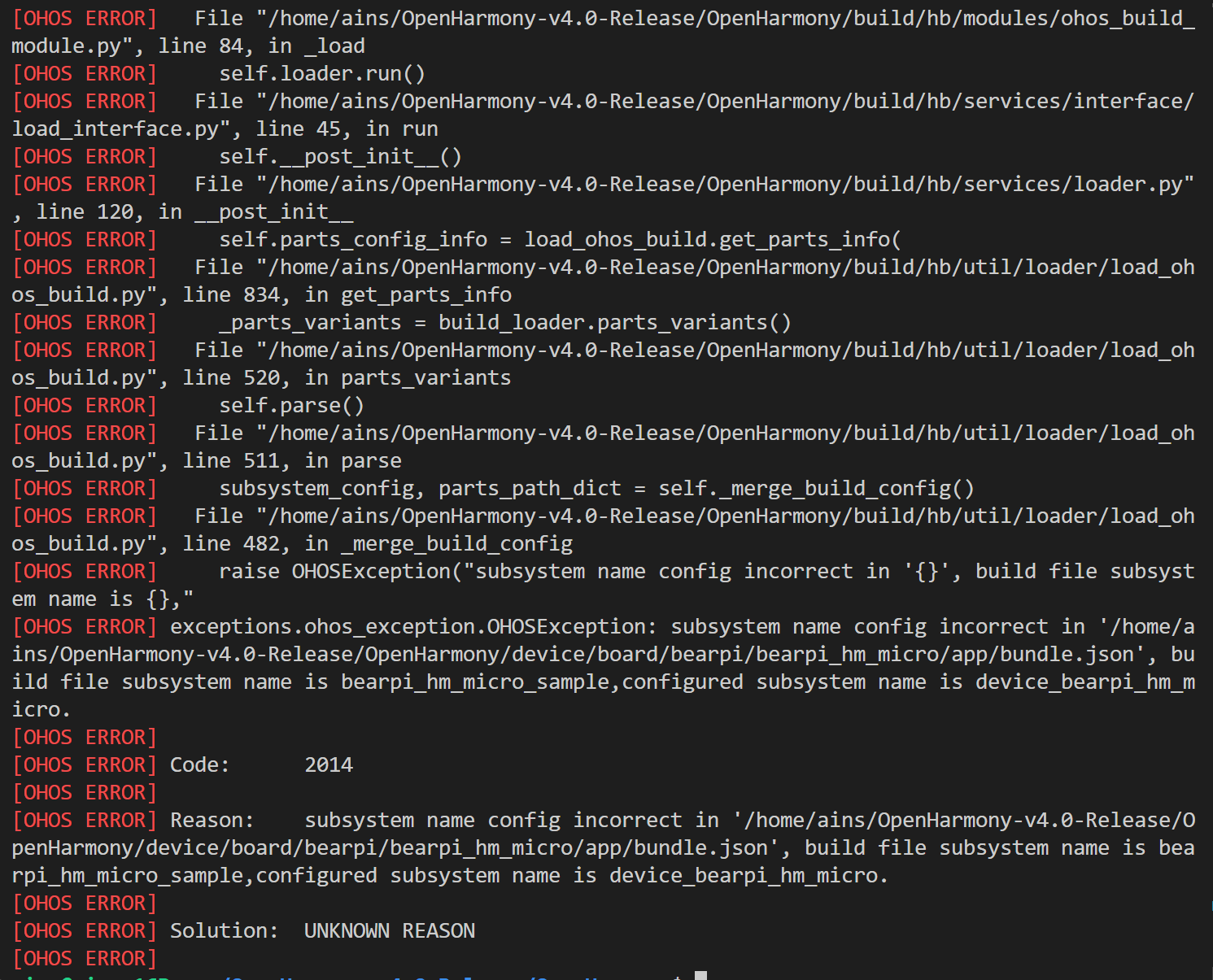Click "[OHOS ERROR]" tag beside "Code:"
Viewport: 1213px width, 980px height.
85,765
